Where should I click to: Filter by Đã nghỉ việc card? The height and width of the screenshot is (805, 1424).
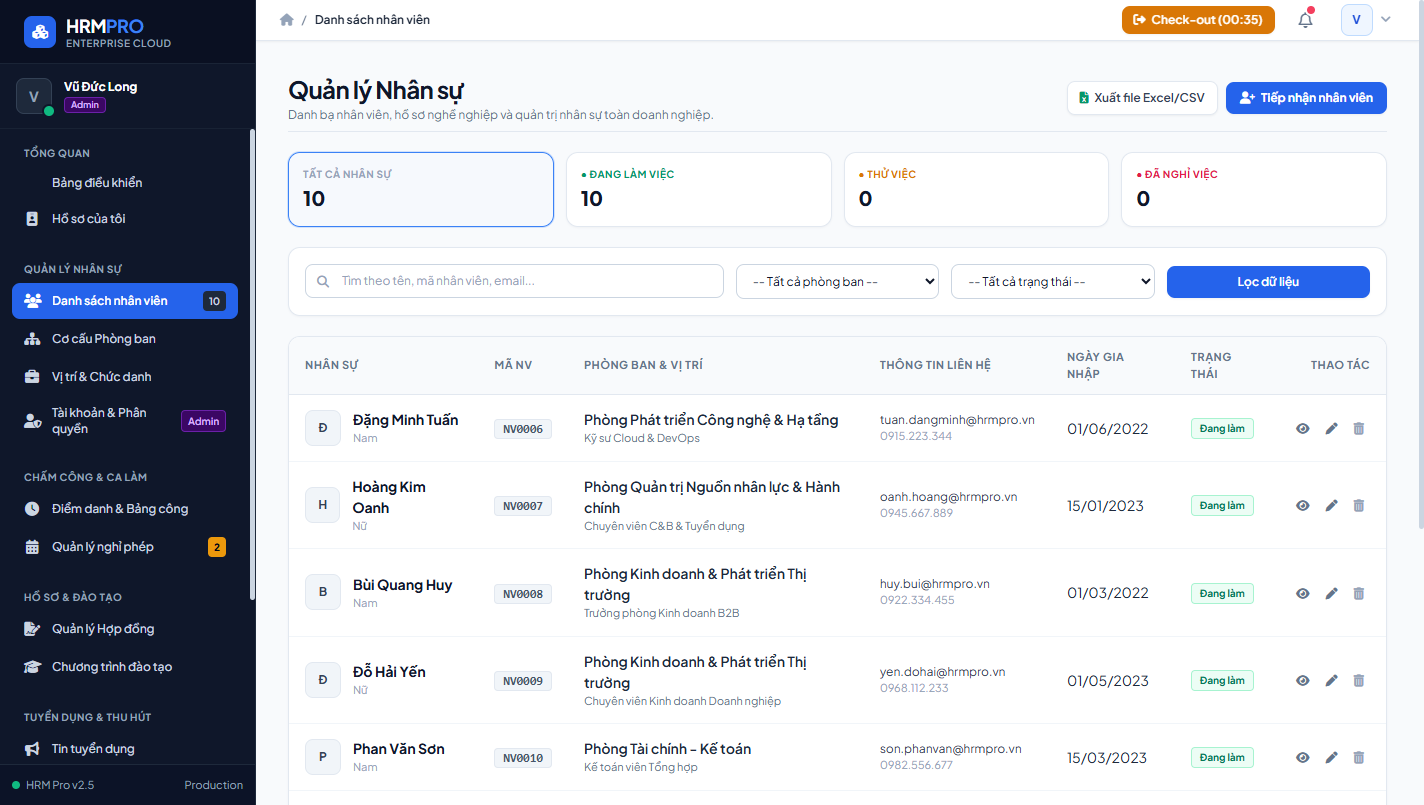tap(1254, 189)
